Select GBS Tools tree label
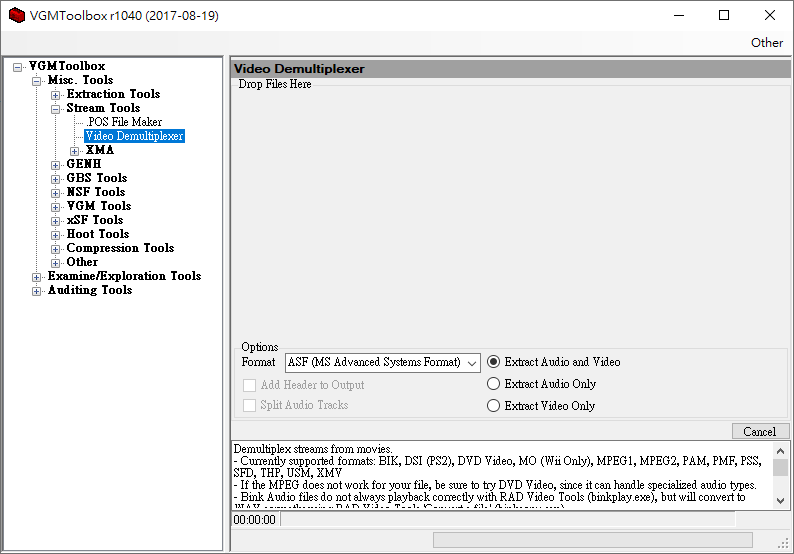 coord(97,178)
